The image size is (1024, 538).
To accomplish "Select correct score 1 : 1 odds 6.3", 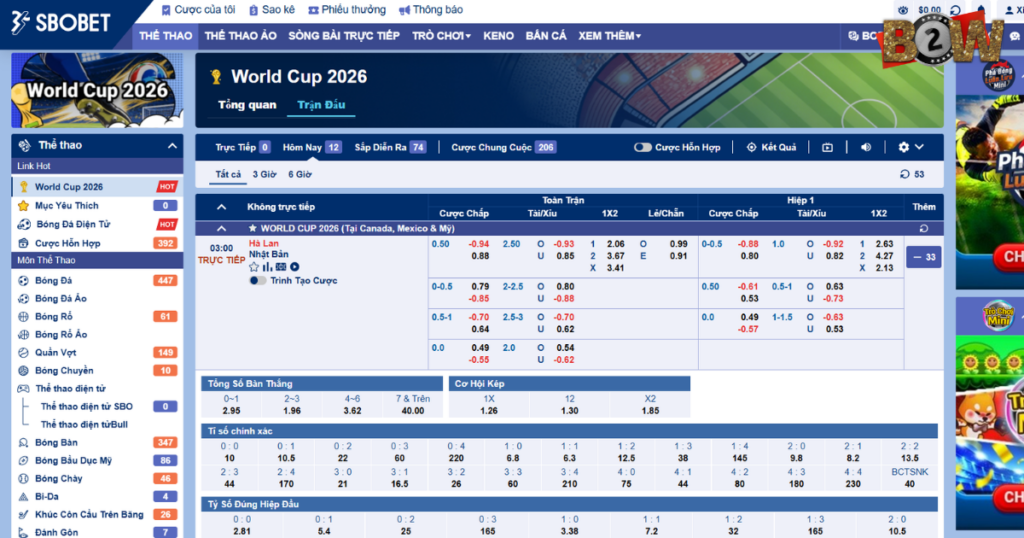I will (569, 458).
